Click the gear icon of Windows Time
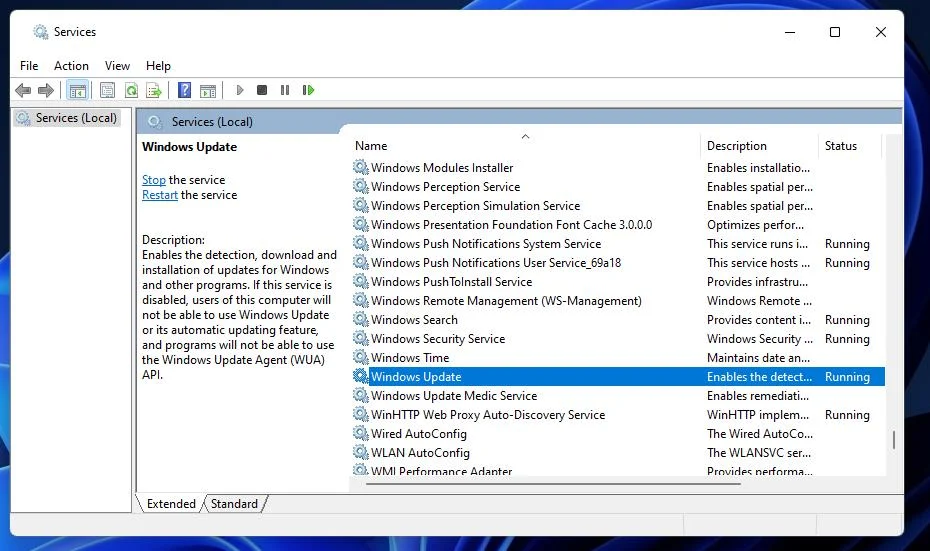 [361, 357]
